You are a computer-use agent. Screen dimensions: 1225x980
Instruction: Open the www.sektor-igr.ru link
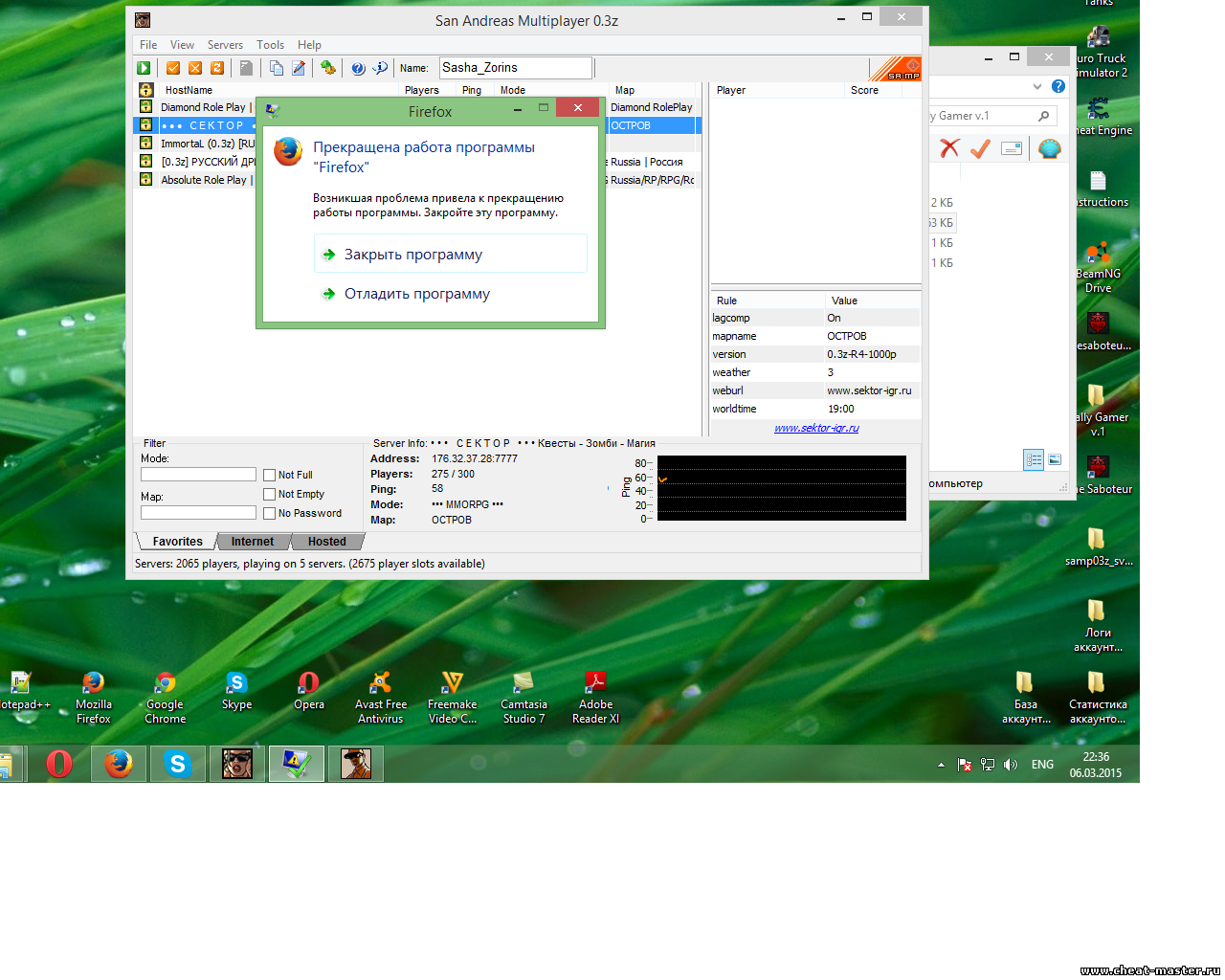(816, 428)
